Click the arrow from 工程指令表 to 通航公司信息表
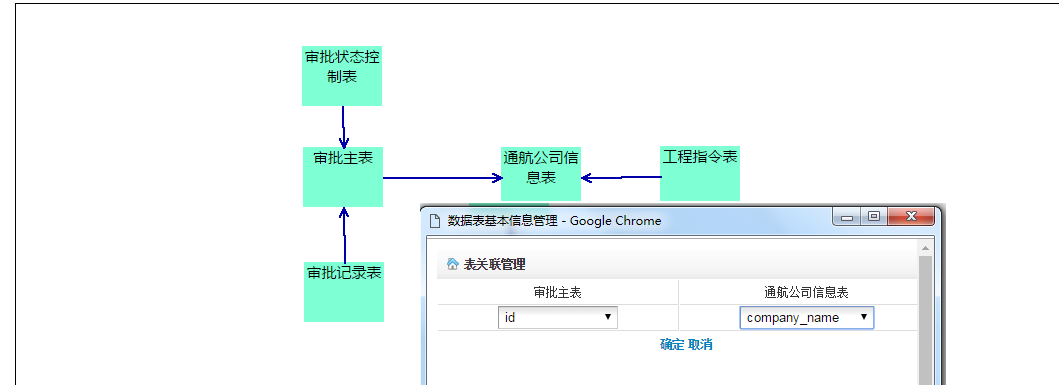Image resolution: width=1059 pixels, height=385 pixels. [621, 178]
